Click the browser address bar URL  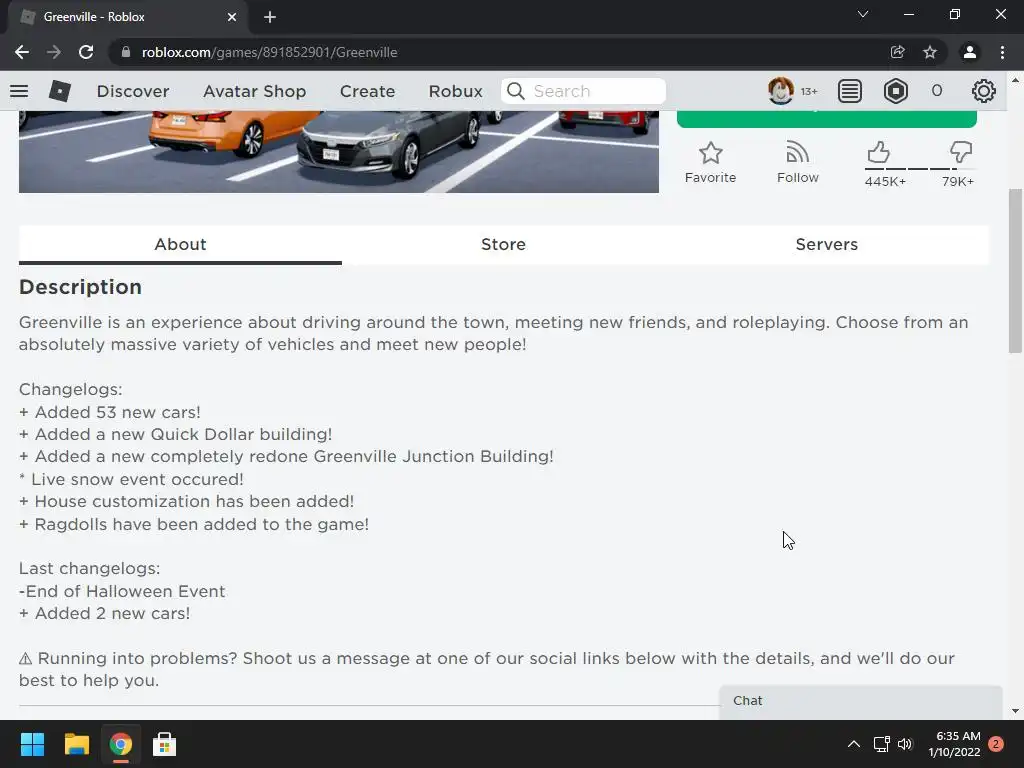point(270,52)
